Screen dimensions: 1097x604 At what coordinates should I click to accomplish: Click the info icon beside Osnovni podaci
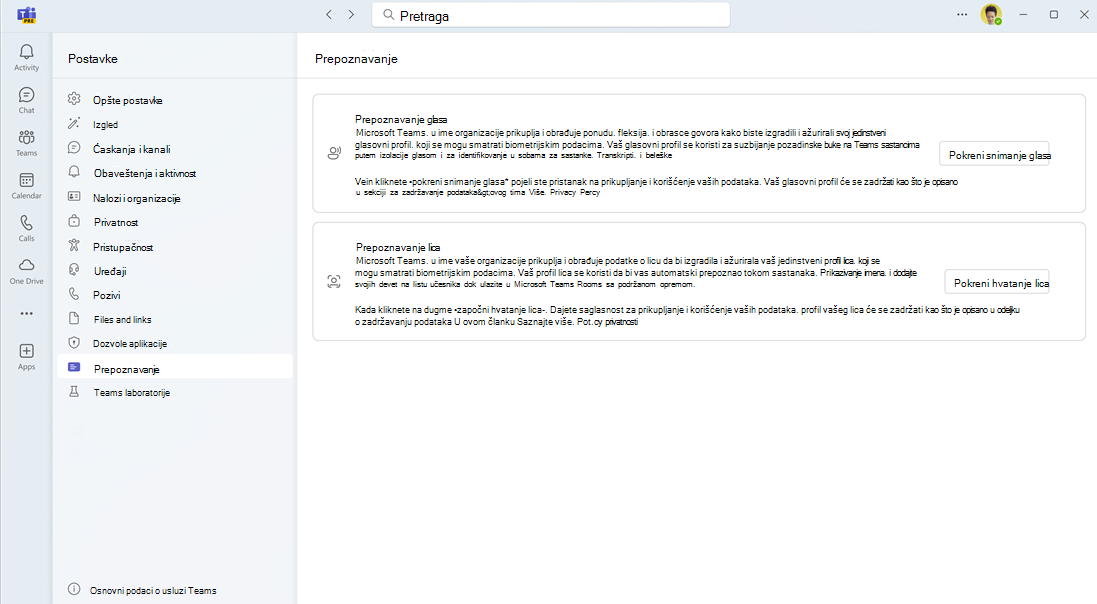point(74,589)
